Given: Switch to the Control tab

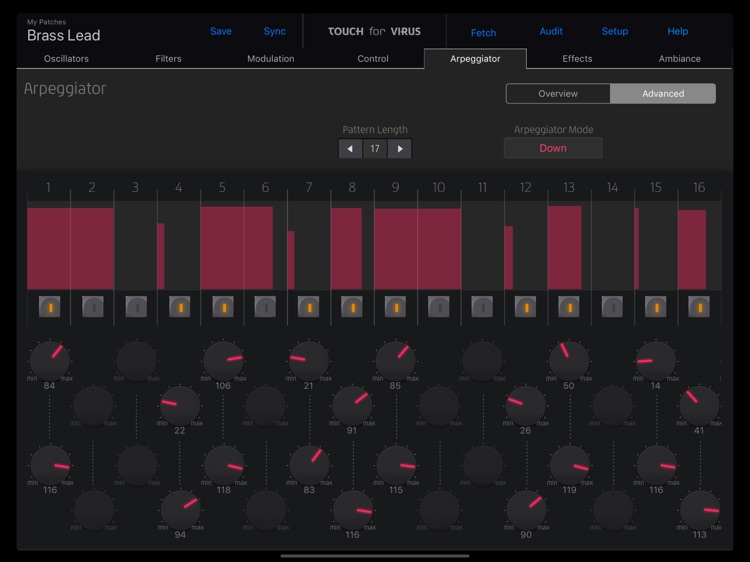Looking at the screenshot, I should tap(373, 59).
